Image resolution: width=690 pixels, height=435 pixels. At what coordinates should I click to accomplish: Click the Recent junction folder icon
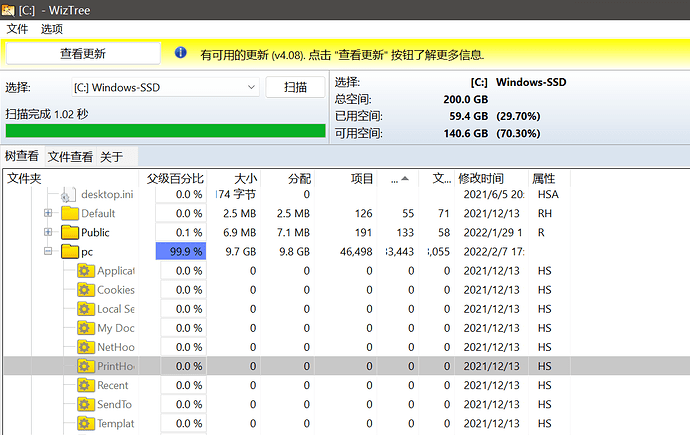(86, 385)
